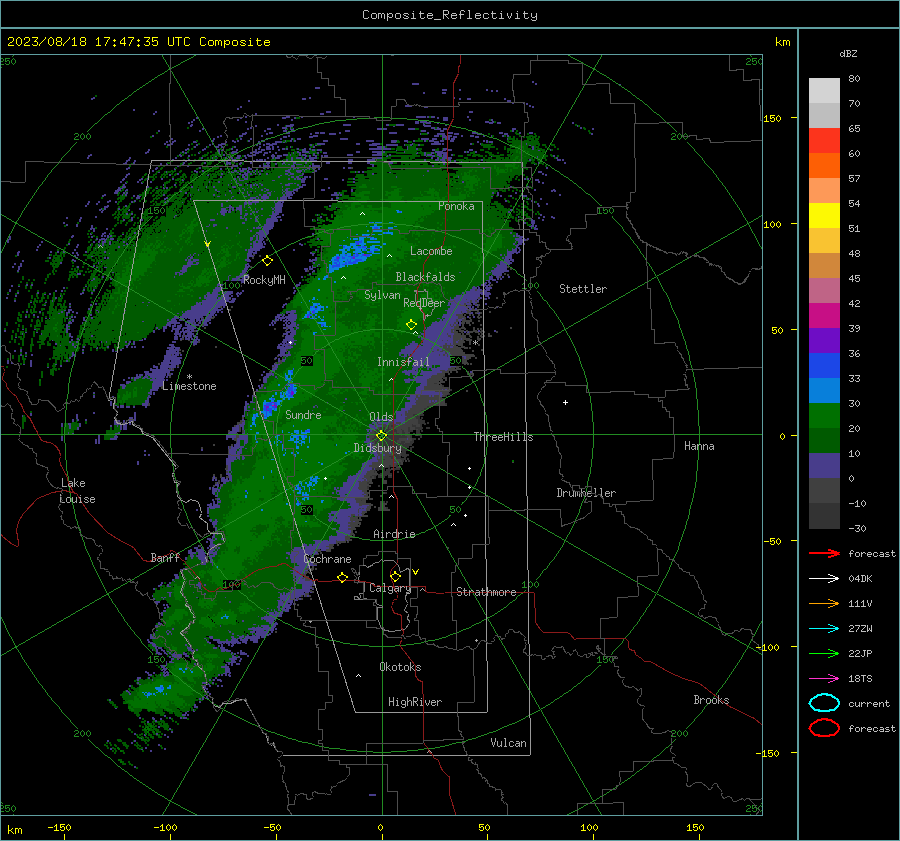Click the Innisfail city label
Screen dimensions: 900x841
[x=403, y=362]
